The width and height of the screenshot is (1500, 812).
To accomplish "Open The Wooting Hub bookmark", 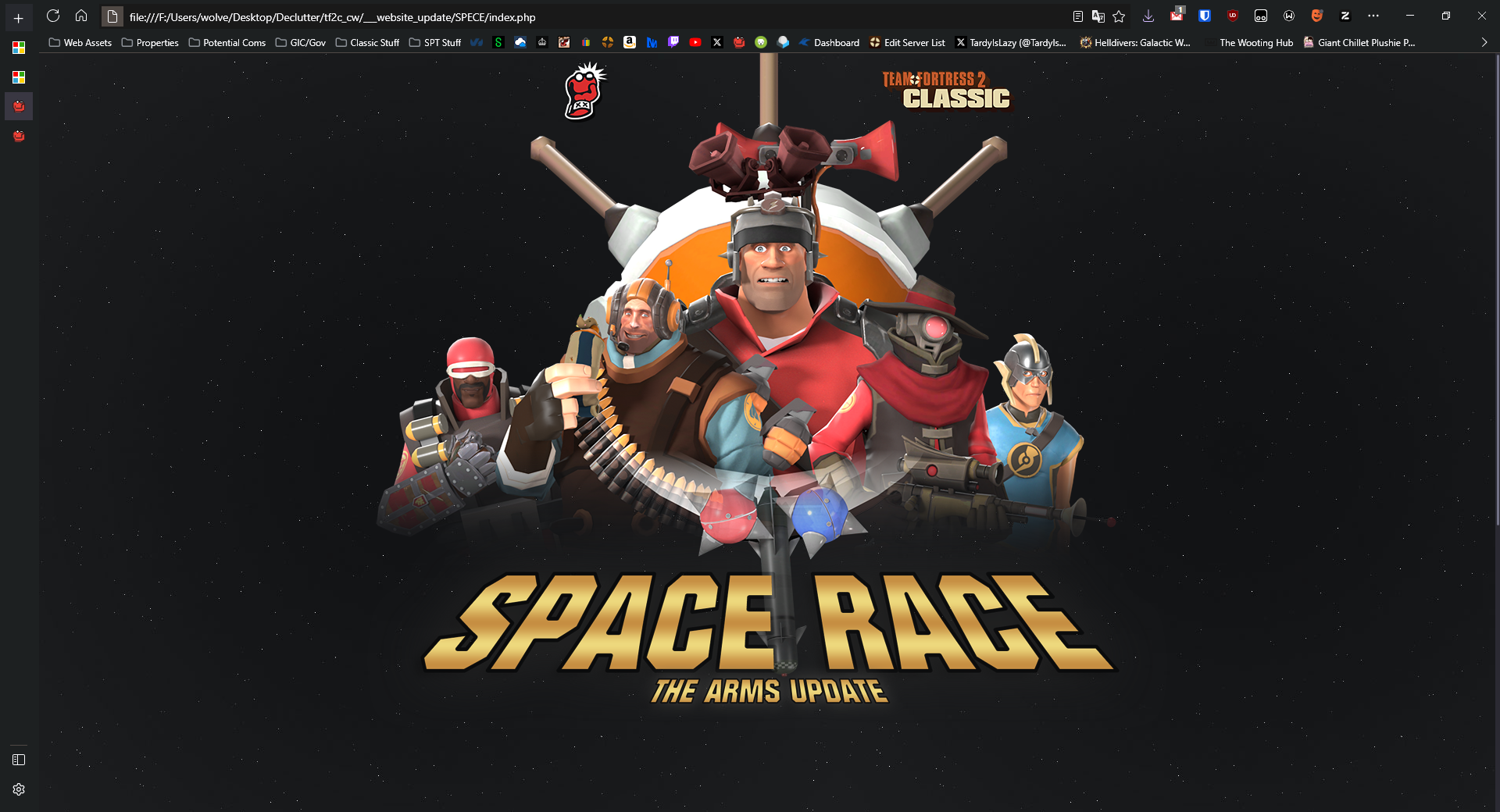I will pos(1248,43).
